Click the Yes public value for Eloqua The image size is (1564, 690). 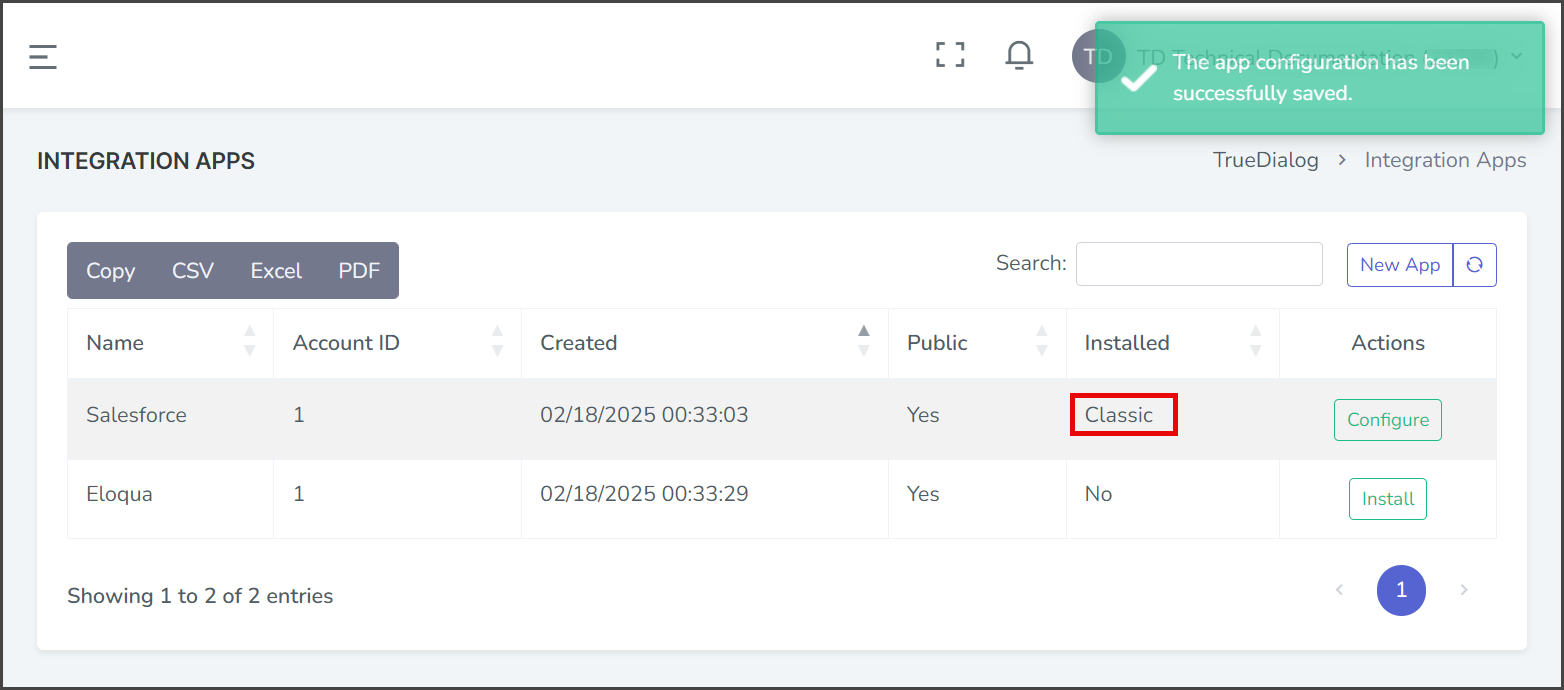(x=923, y=494)
